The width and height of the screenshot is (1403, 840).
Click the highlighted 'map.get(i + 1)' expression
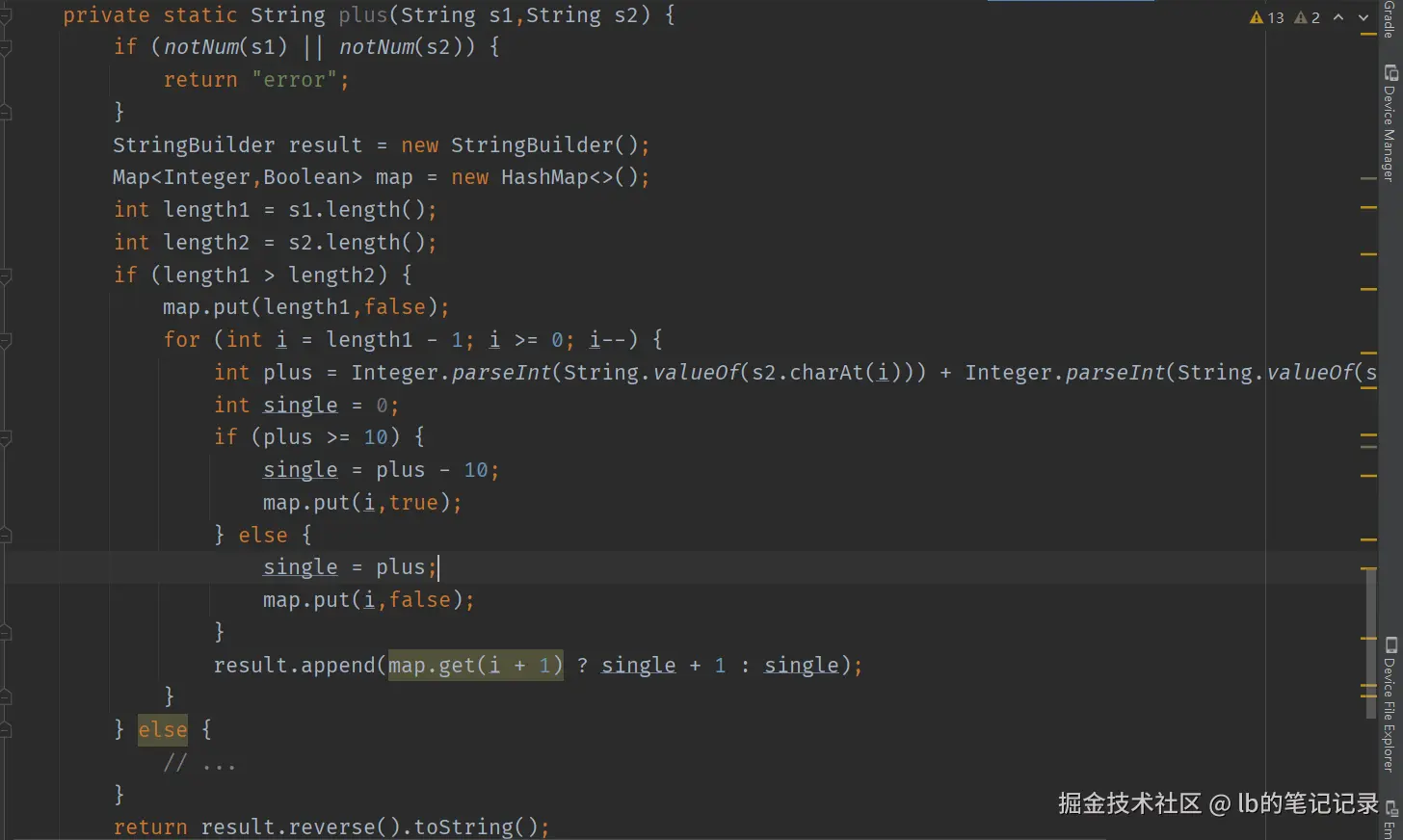click(x=476, y=666)
